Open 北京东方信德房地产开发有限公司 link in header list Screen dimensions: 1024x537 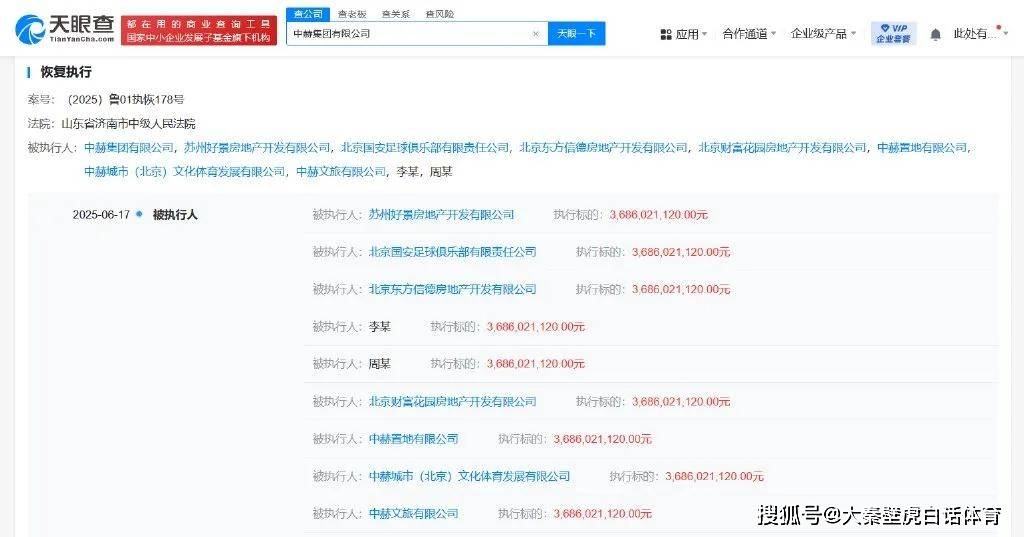point(603,148)
